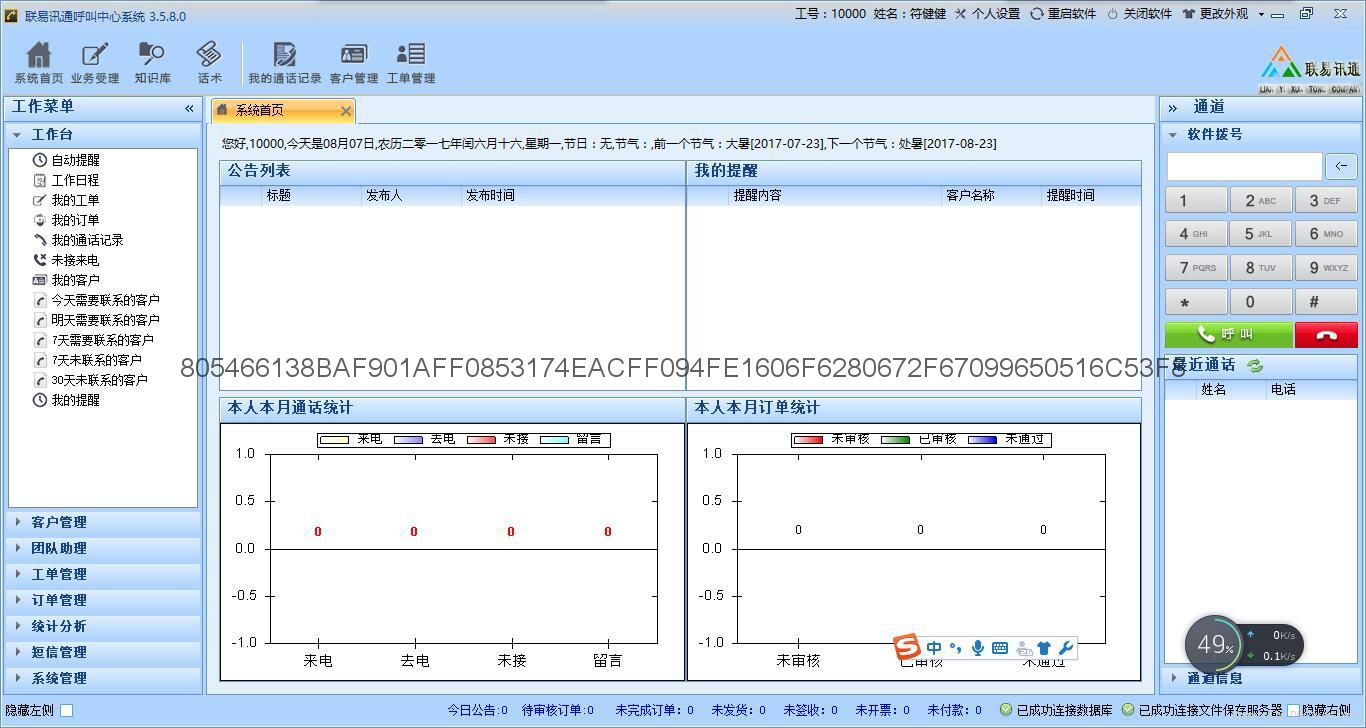1366x728 pixels.
Task: Click 关闭软件 in the title bar
Action: [x=1139, y=14]
